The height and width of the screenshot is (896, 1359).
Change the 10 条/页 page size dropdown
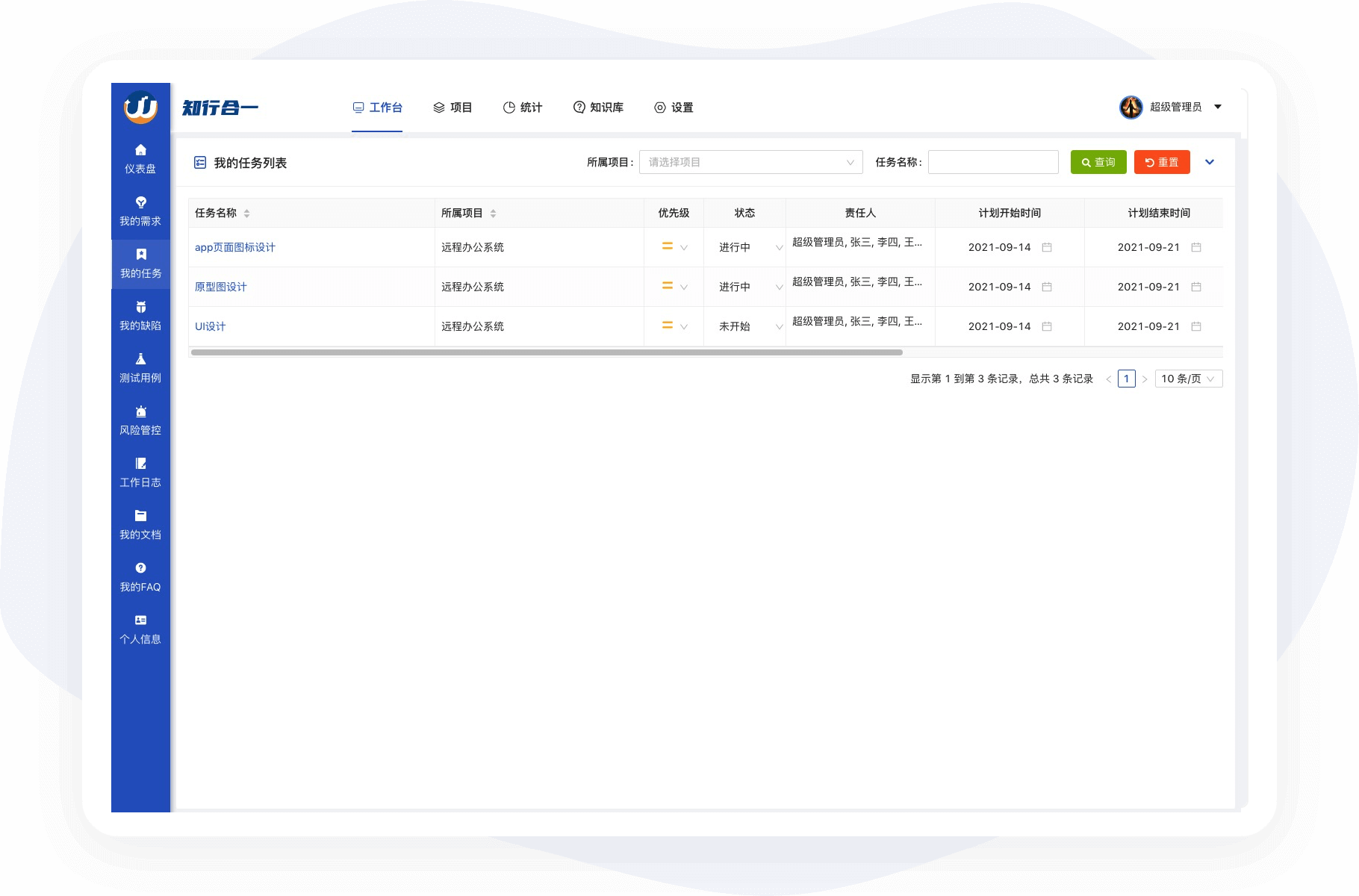pyautogui.click(x=1188, y=379)
